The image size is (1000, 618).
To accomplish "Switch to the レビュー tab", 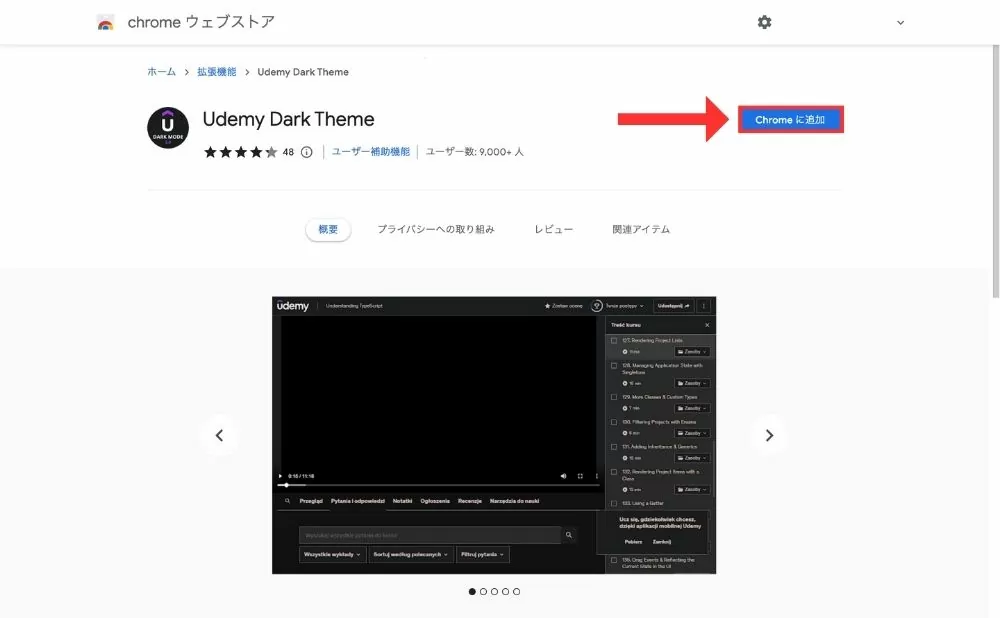I will tap(554, 229).
